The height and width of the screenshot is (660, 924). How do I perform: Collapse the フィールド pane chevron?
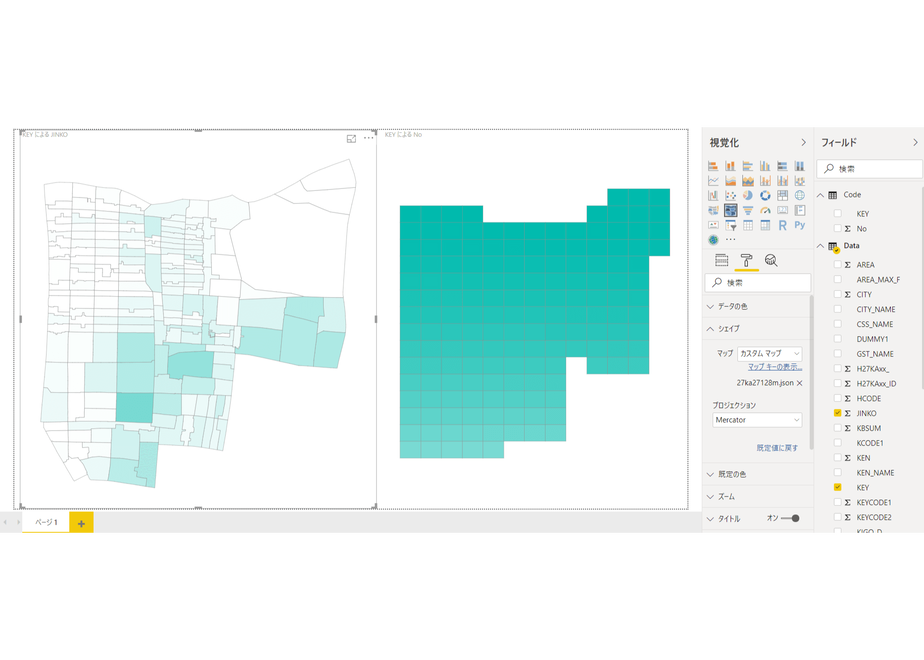915,143
